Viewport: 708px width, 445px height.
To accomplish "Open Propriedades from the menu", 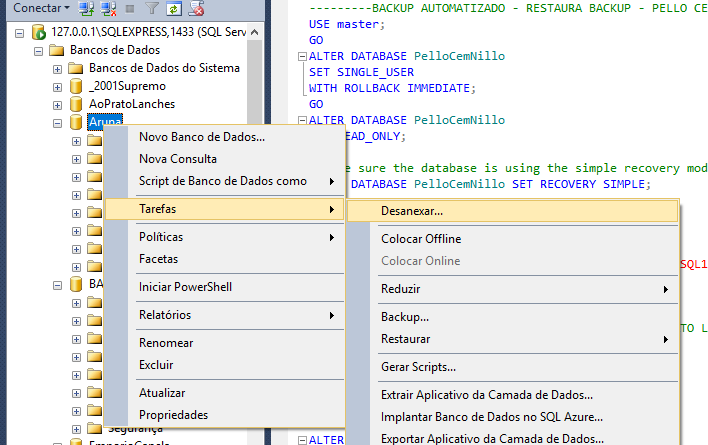I will click(x=224, y=415).
